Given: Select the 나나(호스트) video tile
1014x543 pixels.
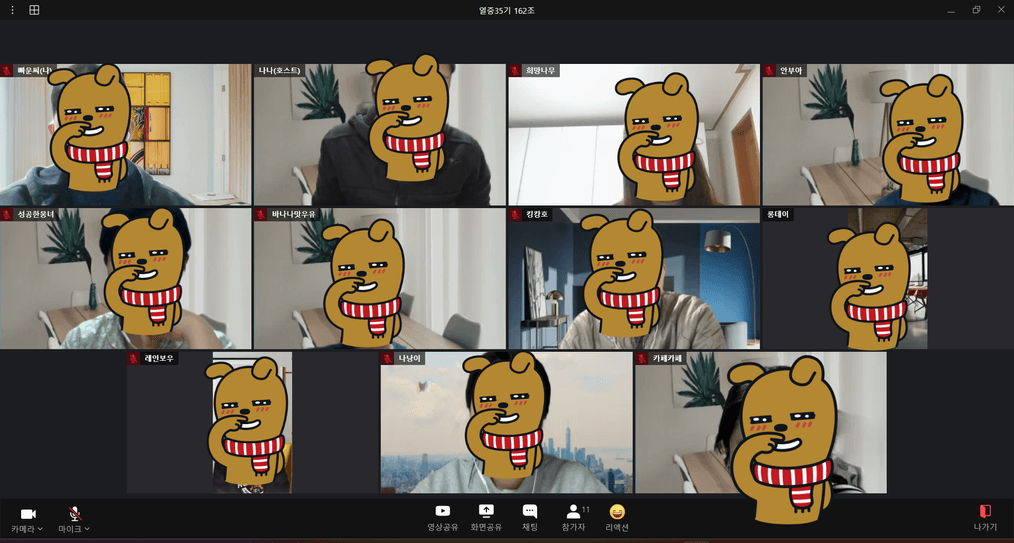Looking at the screenshot, I should pos(380,134).
